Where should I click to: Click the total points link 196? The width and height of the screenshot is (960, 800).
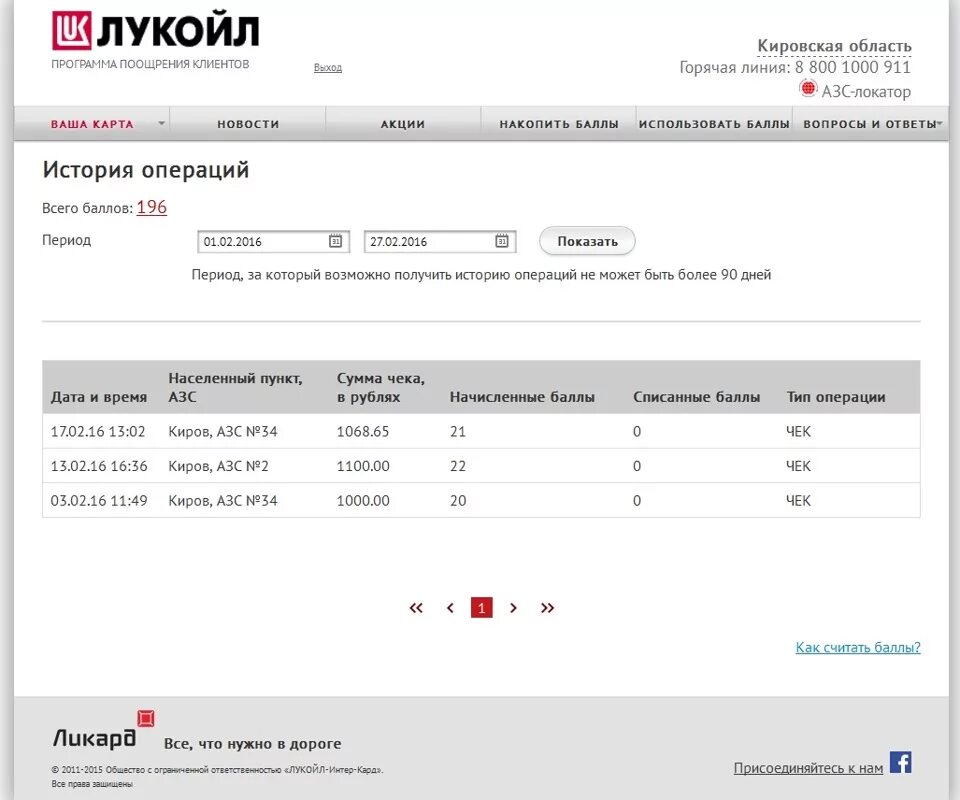[151, 207]
